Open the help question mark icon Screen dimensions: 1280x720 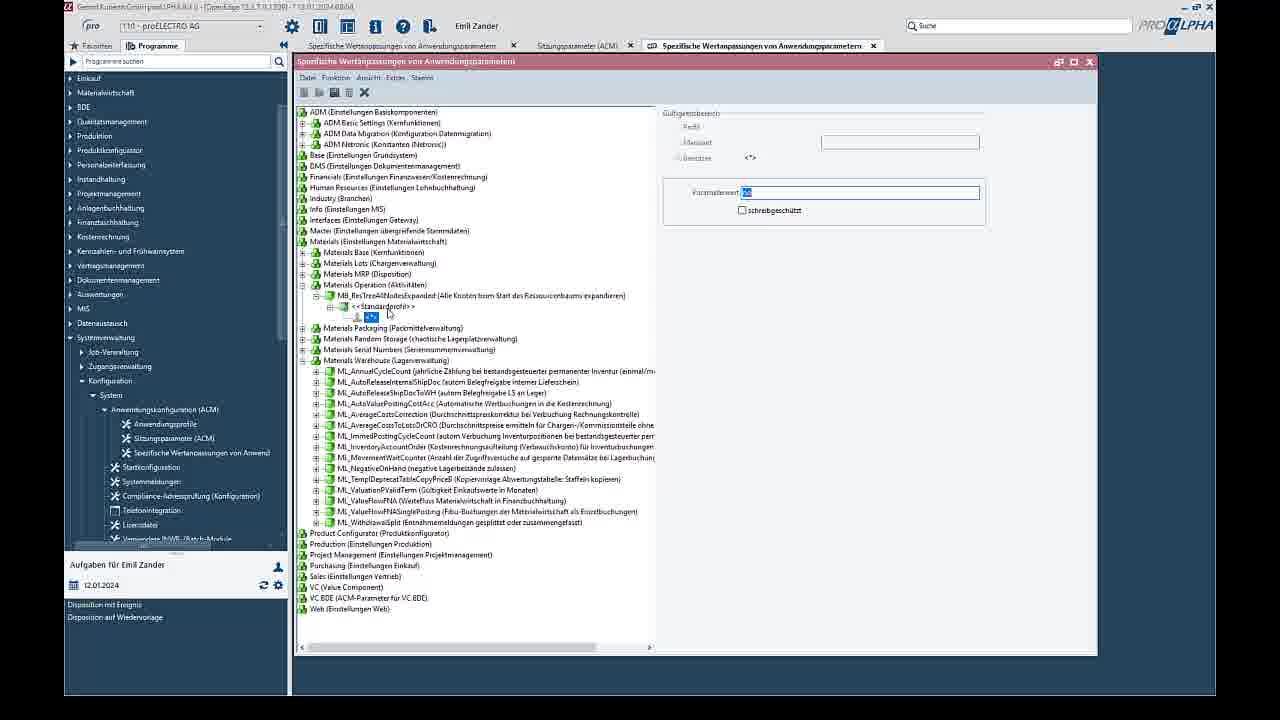(403, 27)
